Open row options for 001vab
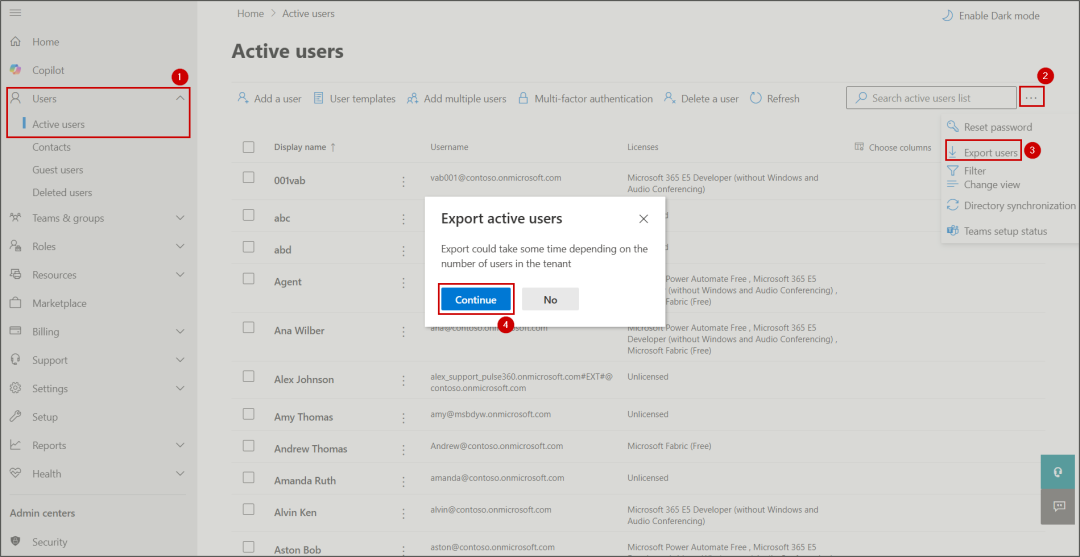The height and width of the screenshot is (557, 1080). click(x=404, y=181)
